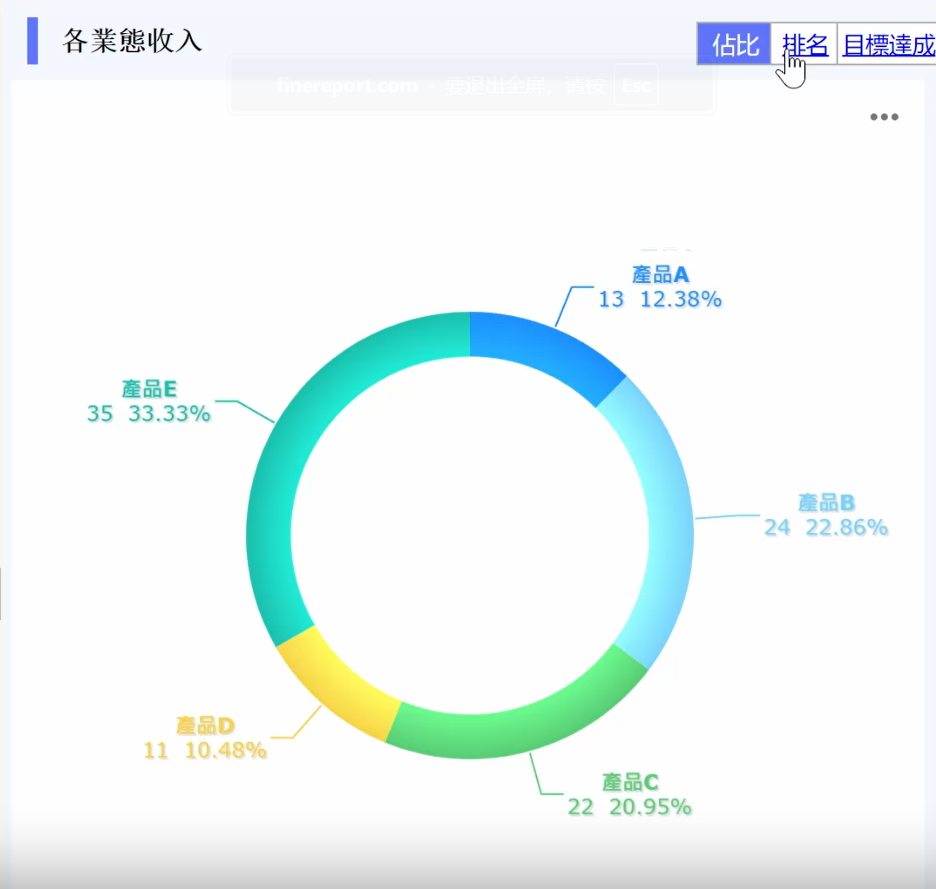Click the 產品C label text

pos(630,782)
